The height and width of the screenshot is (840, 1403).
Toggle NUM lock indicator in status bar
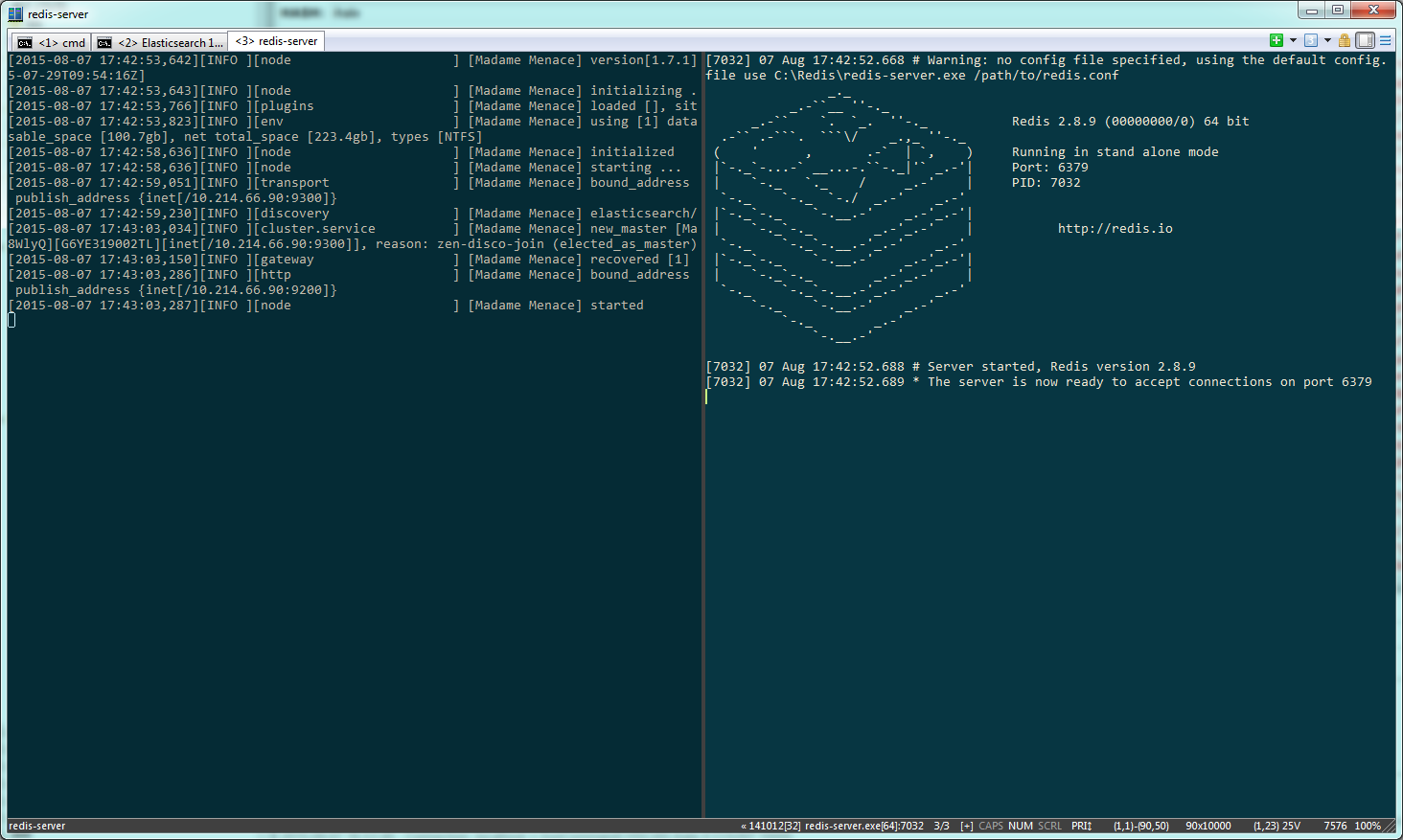pyautogui.click(x=1021, y=826)
